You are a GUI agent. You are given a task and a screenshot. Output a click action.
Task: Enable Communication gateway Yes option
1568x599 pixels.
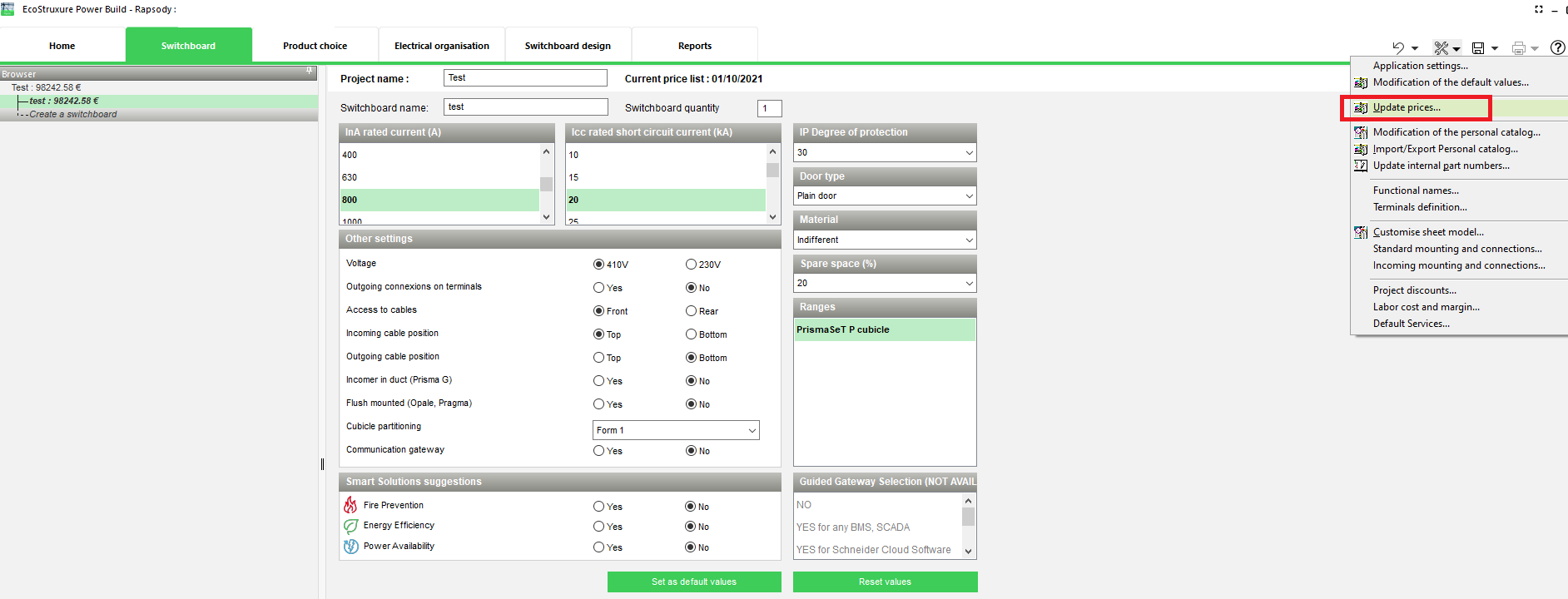pyautogui.click(x=598, y=451)
